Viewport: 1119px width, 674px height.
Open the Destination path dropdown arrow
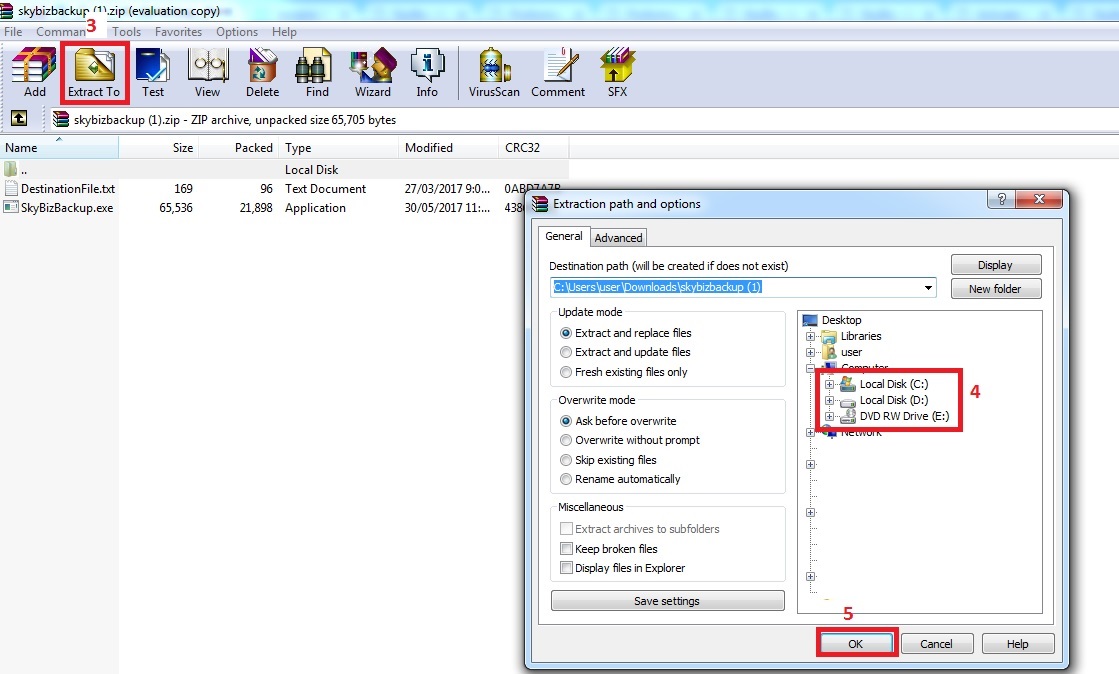tap(929, 288)
